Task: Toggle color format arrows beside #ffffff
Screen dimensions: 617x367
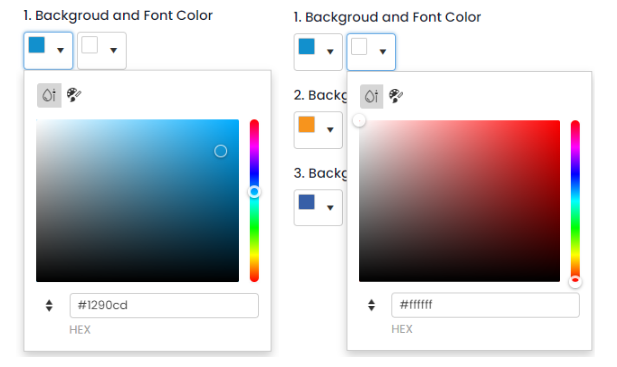Action: (371, 305)
